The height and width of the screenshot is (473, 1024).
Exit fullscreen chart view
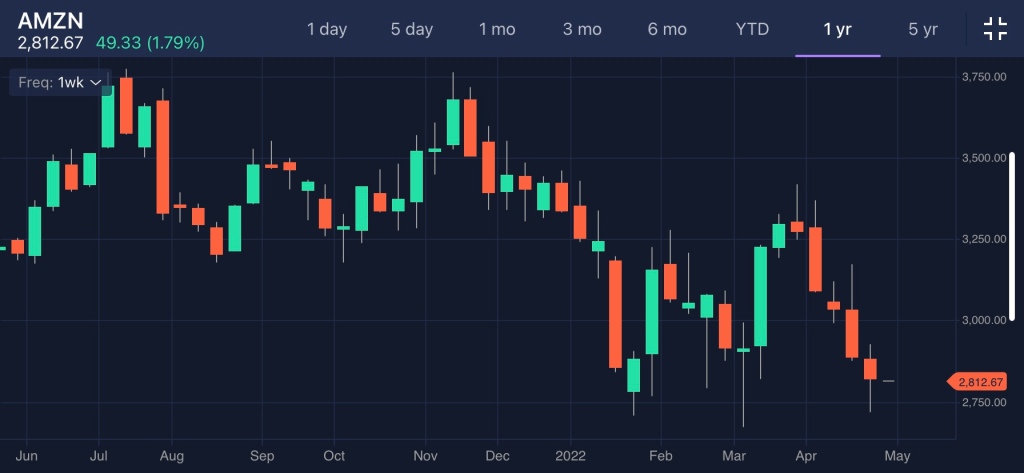coord(995,29)
